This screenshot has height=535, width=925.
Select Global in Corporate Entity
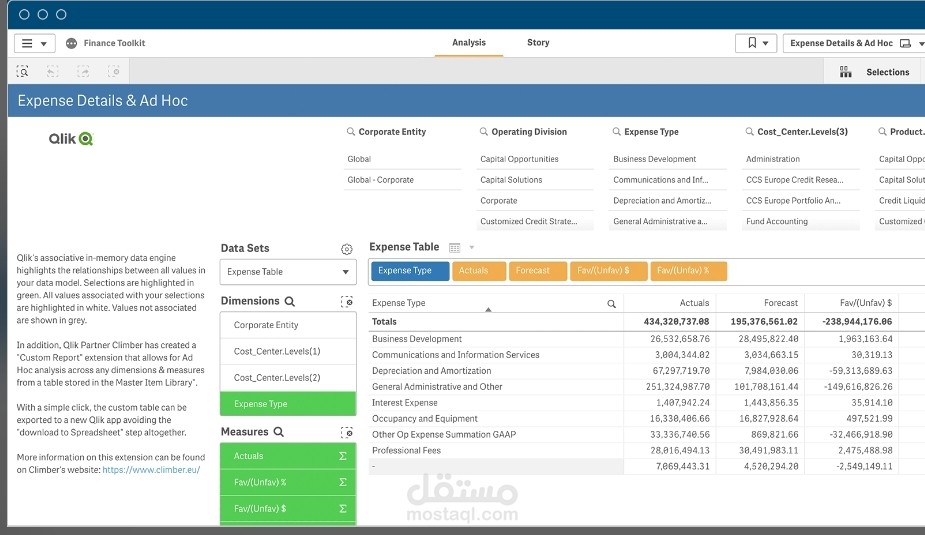(x=402, y=159)
